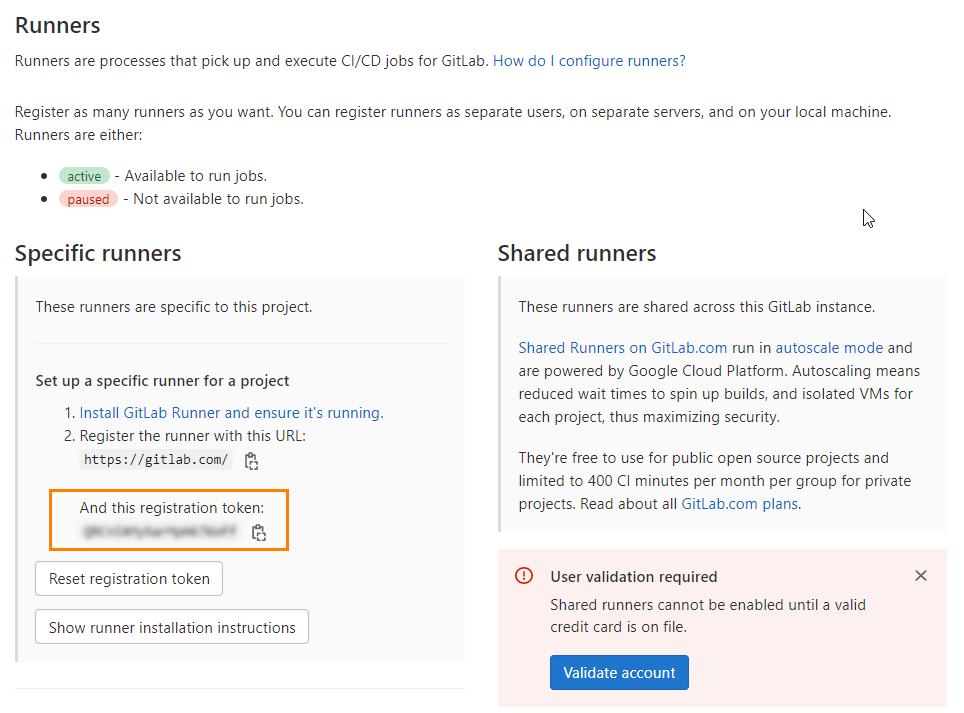The height and width of the screenshot is (713, 964).
Task: Click the https://gitlab.com/ URL field
Action: (x=155, y=461)
